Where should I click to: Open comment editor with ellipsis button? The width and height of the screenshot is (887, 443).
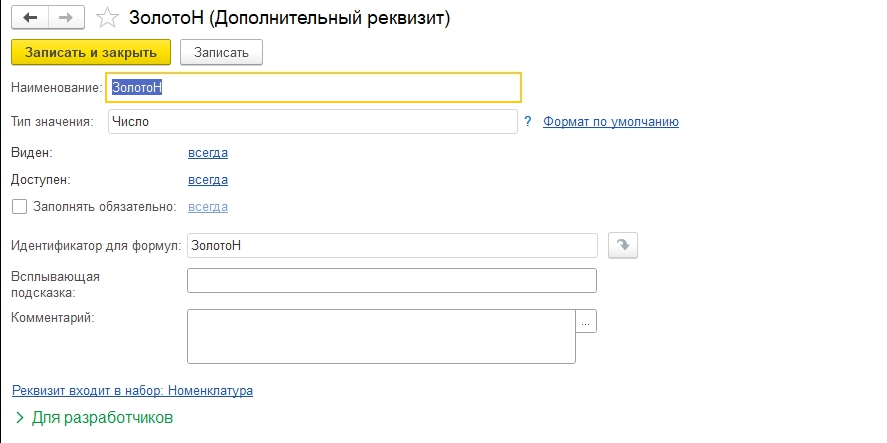586,321
